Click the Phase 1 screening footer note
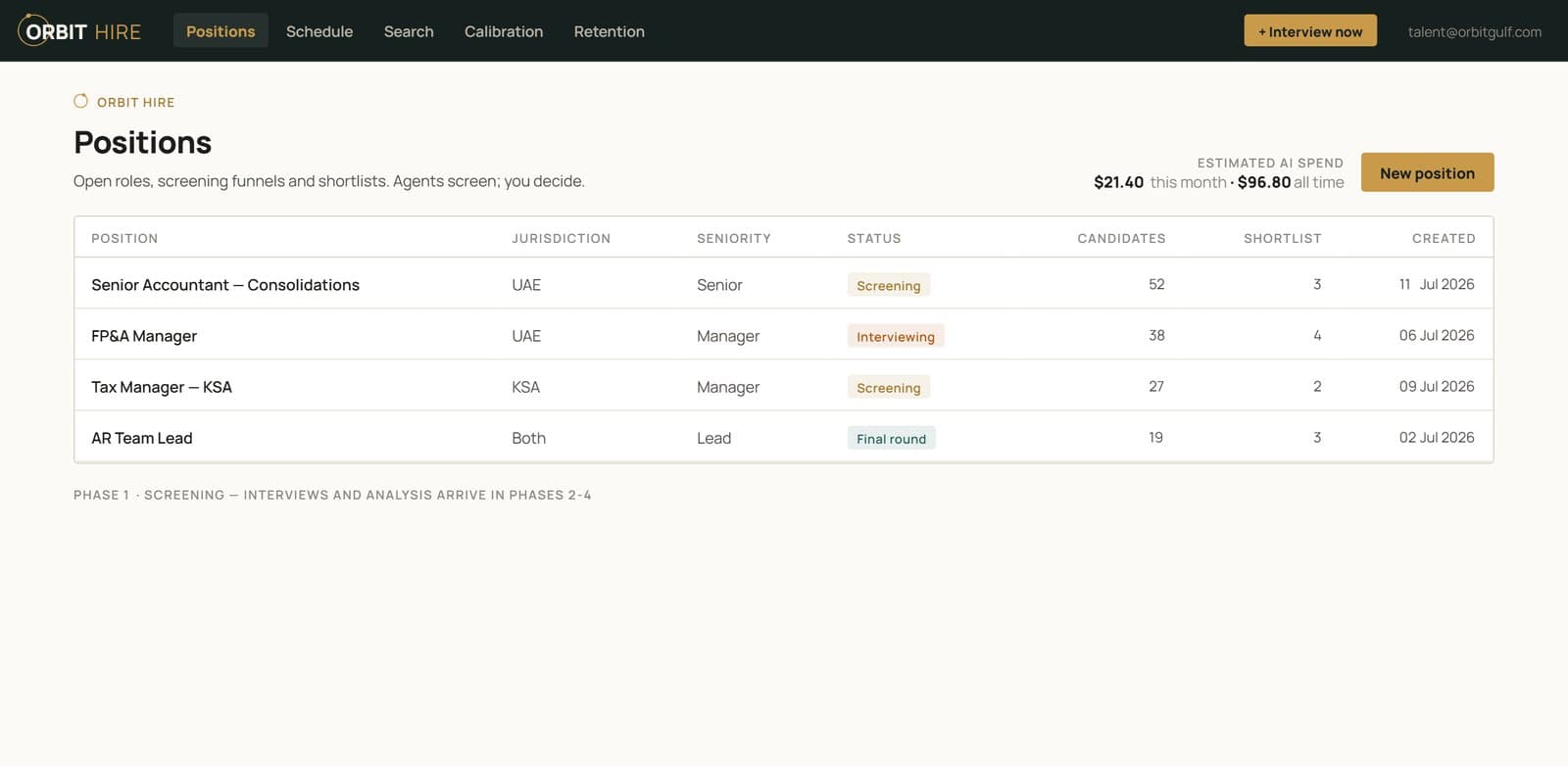This screenshot has width=1568, height=766. point(332,495)
